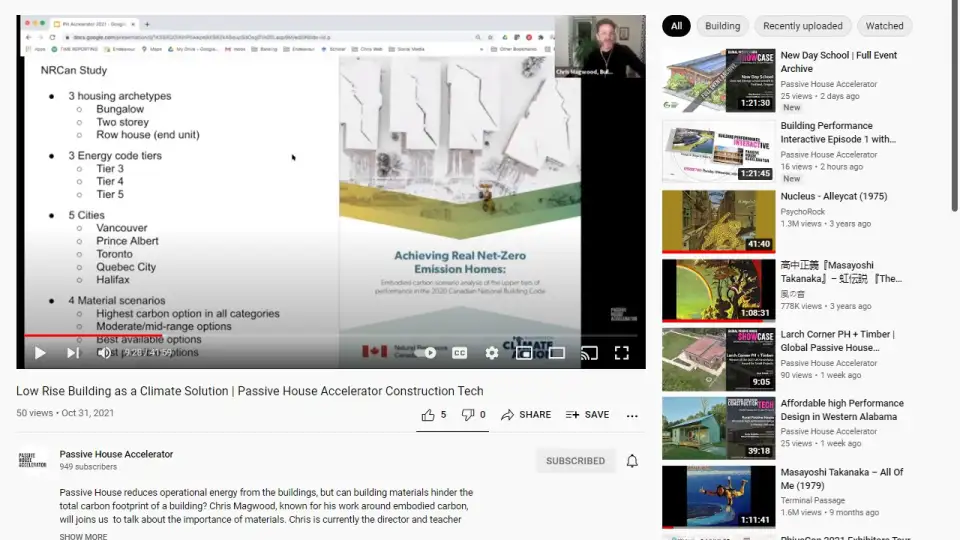Cast the video to a device

click(x=589, y=353)
